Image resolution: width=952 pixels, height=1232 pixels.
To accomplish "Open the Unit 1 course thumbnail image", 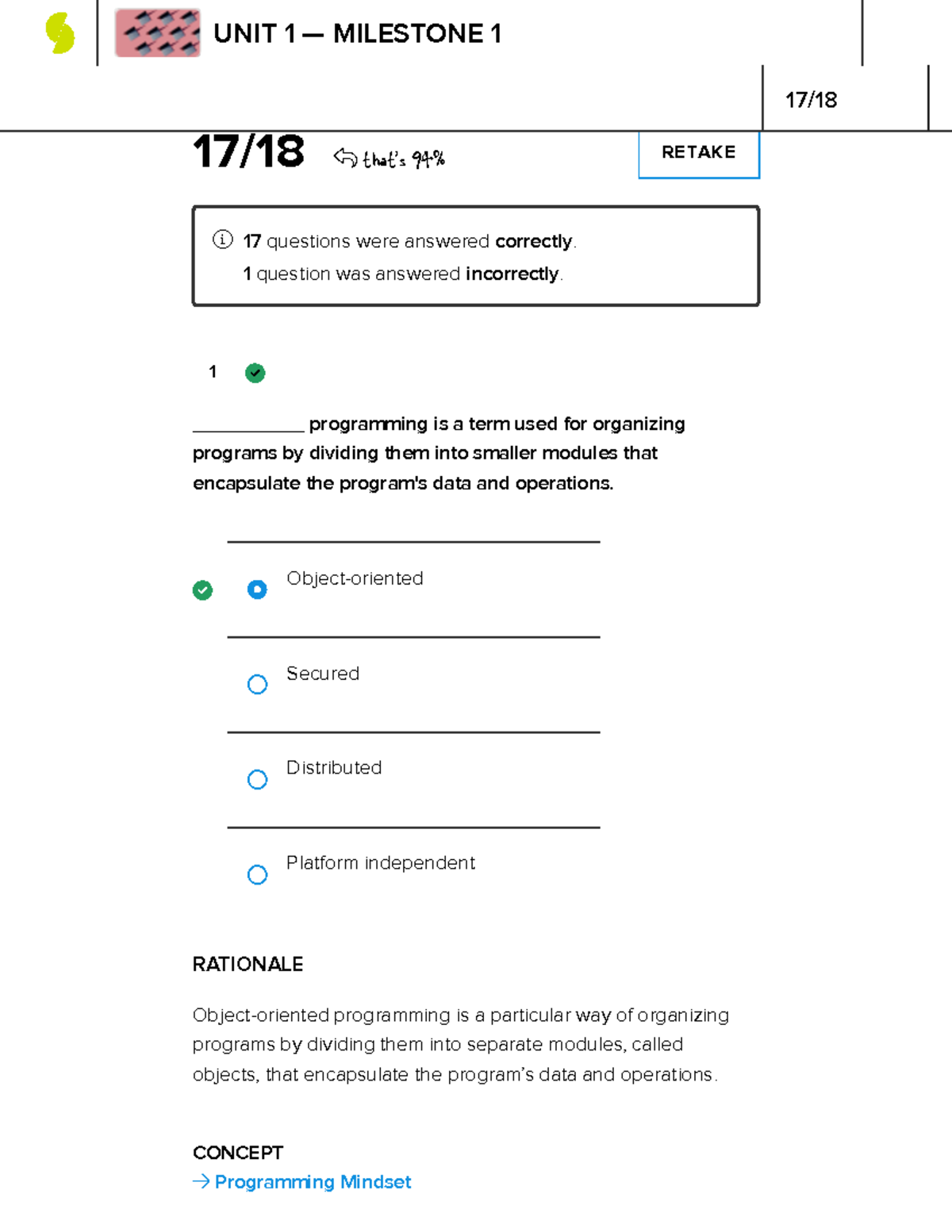I will (x=158, y=33).
